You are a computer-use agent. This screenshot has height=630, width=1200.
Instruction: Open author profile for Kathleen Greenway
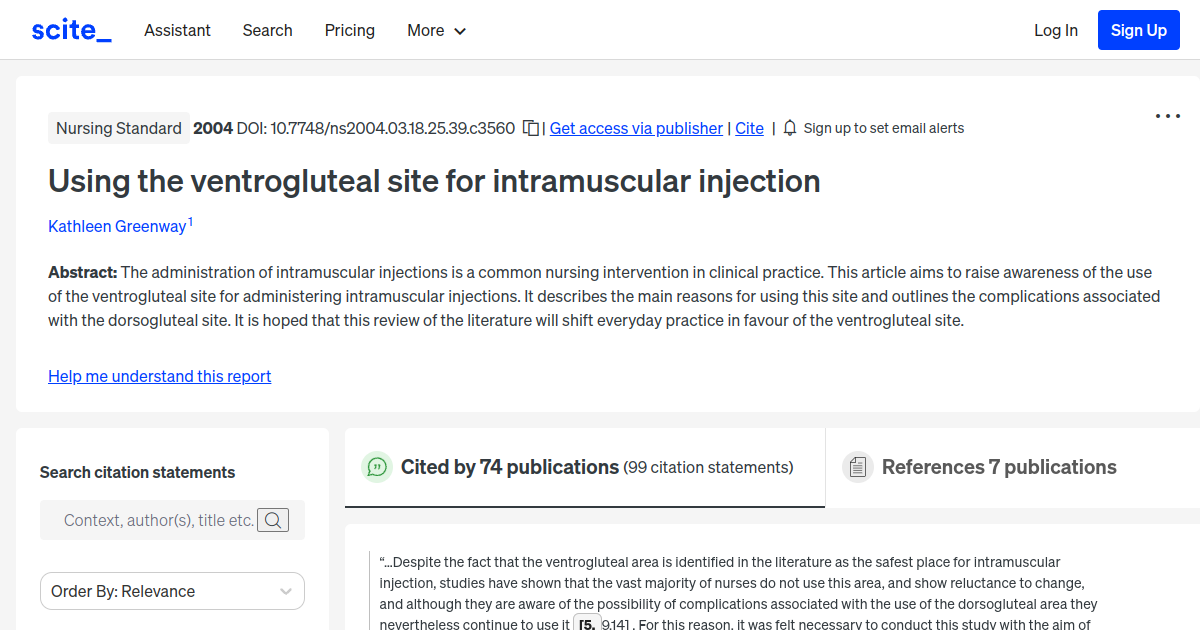point(116,226)
